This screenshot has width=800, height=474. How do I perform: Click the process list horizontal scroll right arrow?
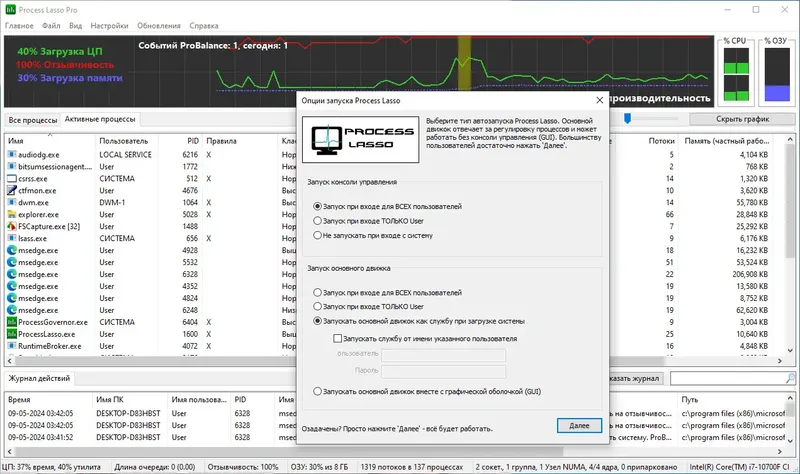(x=780, y=361)
